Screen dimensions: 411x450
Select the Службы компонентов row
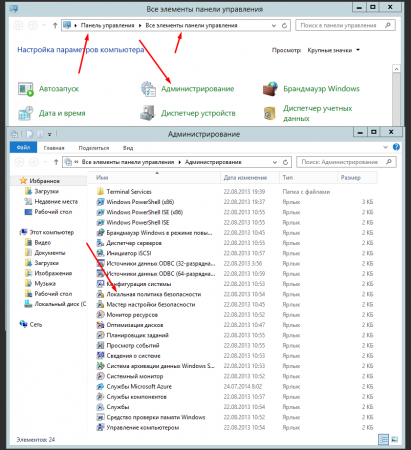coord(235,397)
